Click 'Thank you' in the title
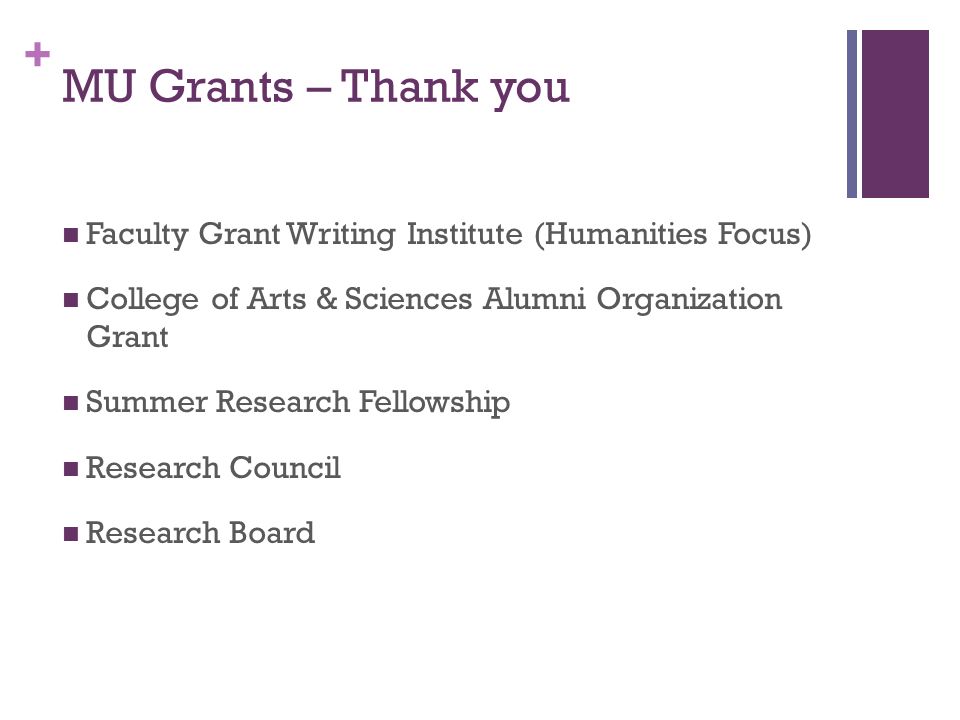This screenshot has width=960, height=720. coord(455,88)
